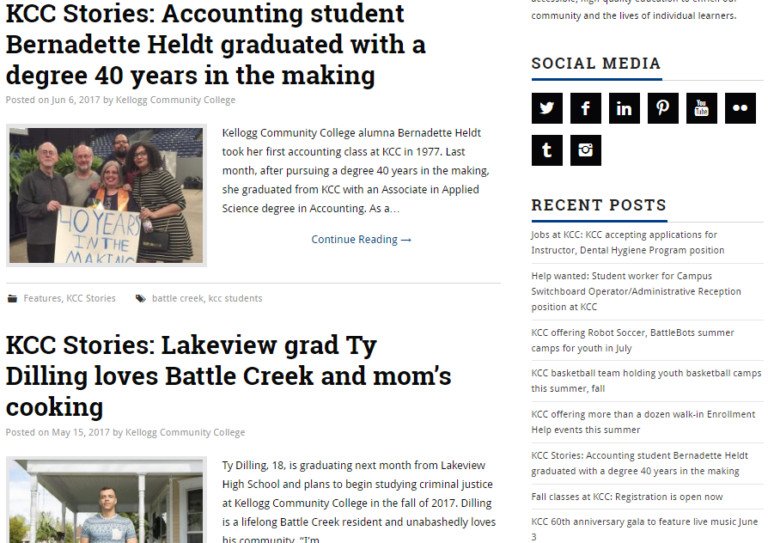Open the LinkedIn social media icon
This screenshot has width=768, height=543.
click(624, 108)
